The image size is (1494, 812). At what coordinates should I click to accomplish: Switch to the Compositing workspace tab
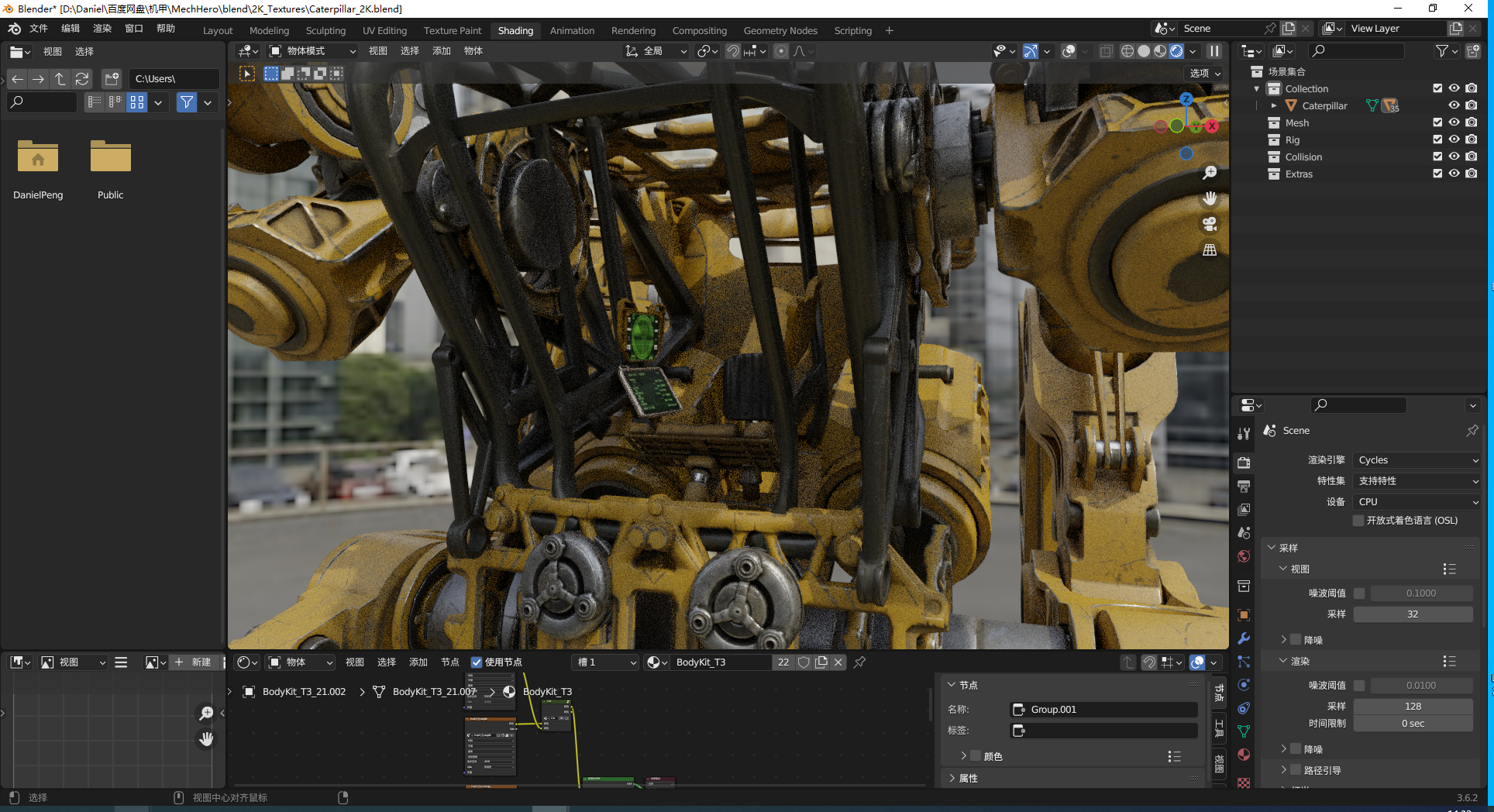tap(699, 31)
